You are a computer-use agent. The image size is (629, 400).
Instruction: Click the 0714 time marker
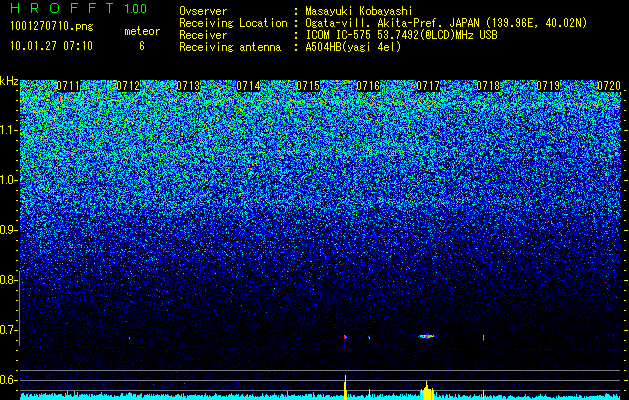248,86
